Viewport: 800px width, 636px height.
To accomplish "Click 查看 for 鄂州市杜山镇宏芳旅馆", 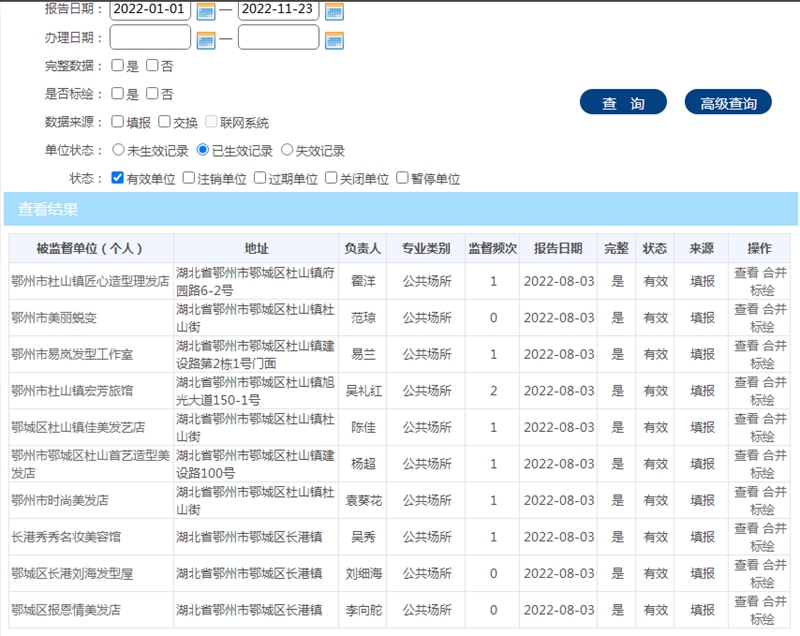I will tap(746, 382).
